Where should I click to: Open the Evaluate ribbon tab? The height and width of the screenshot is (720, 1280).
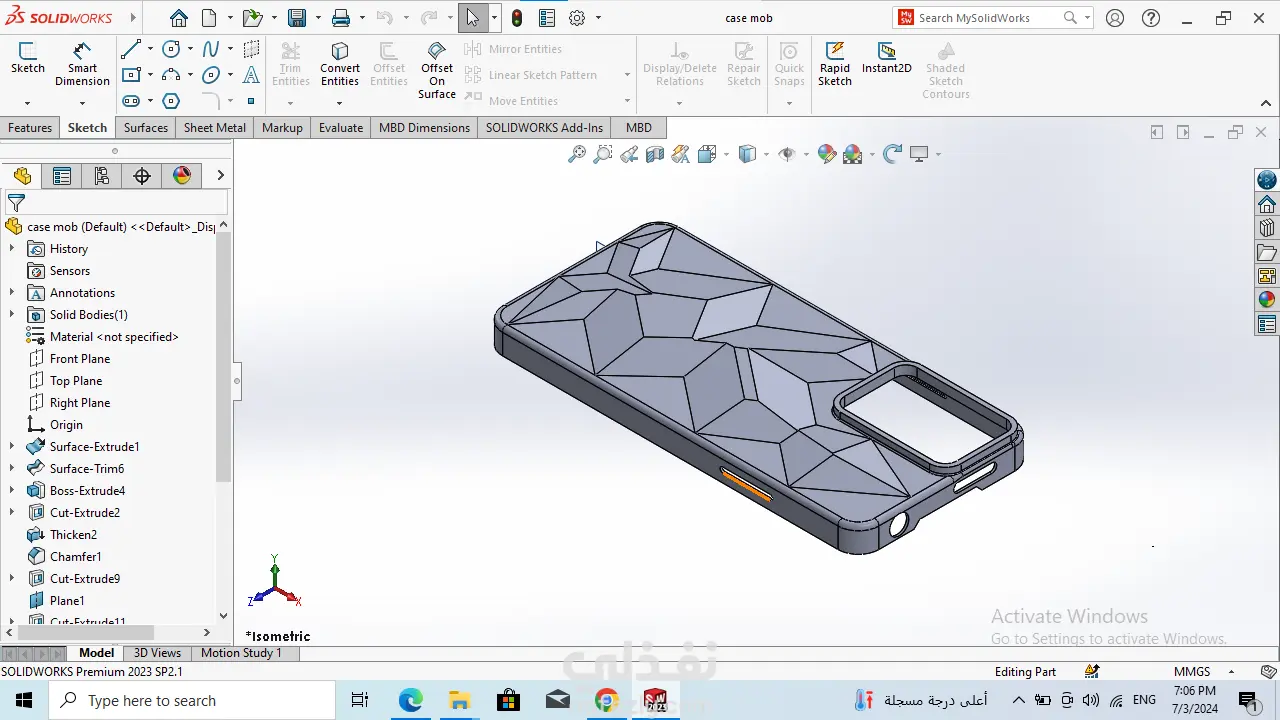pyautogui.click(x=340, y=128)
